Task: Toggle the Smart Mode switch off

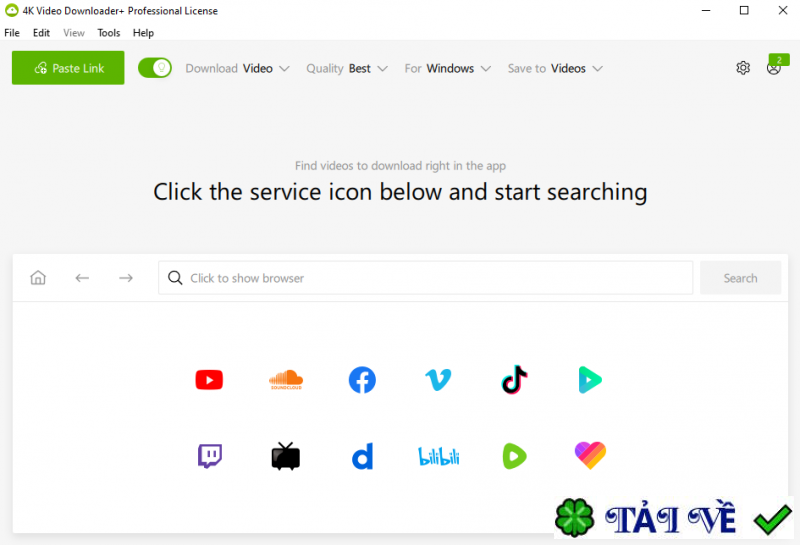Action: [155, 68]
